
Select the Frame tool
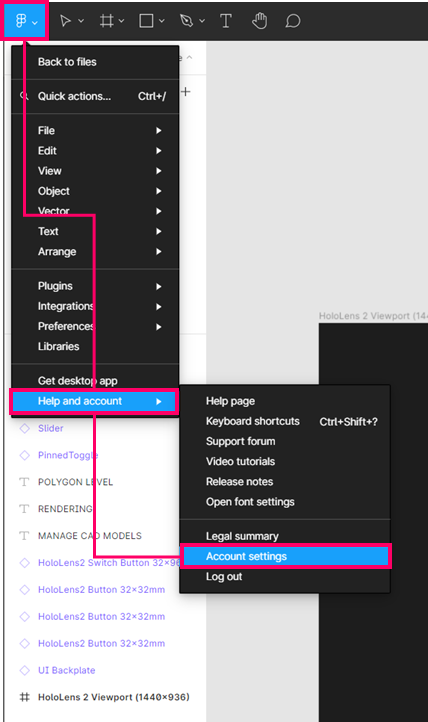click(107, 21)
